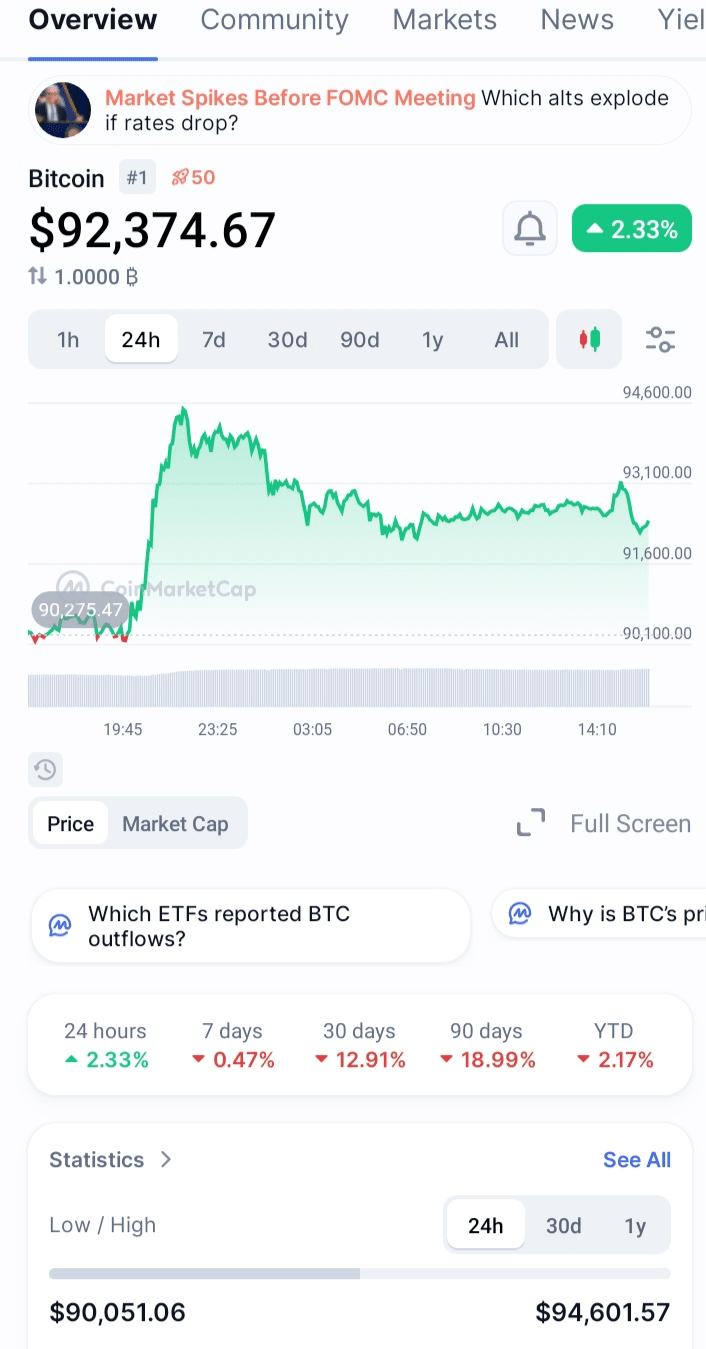This screenshot has height=1349, width=706.
Task: Open chart settings sliders icon
Action: tap(660, 339)
